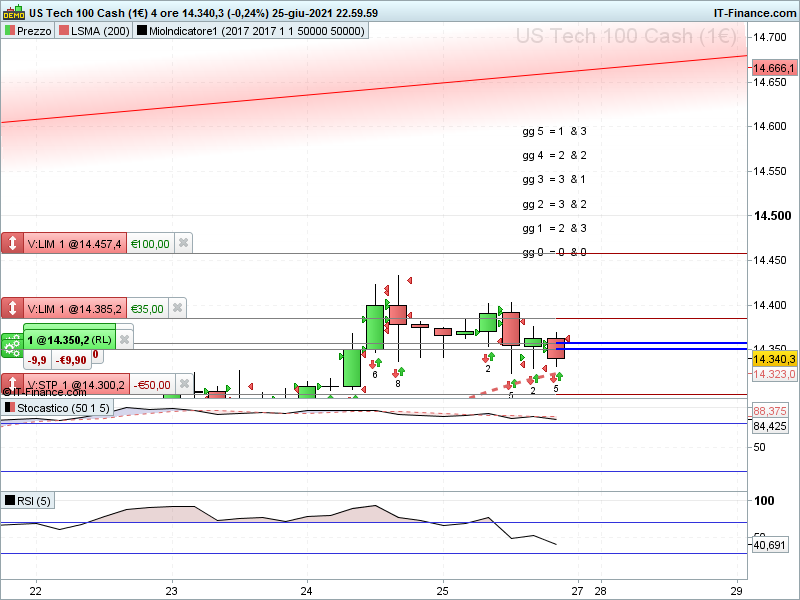Click the 'gg 0 = 0 & 0' annotation

tap(554, 252)
